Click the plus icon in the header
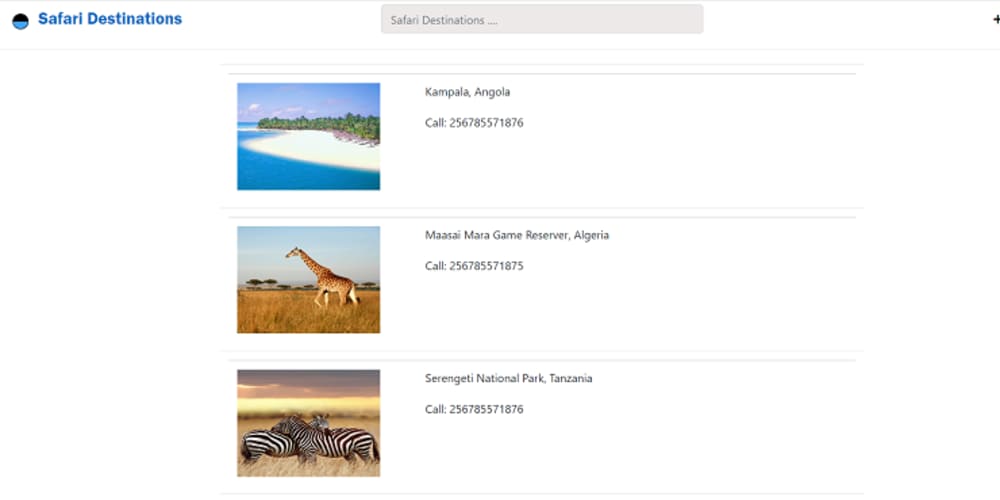This screenshot has width=1000, height=500. (996, 20)
